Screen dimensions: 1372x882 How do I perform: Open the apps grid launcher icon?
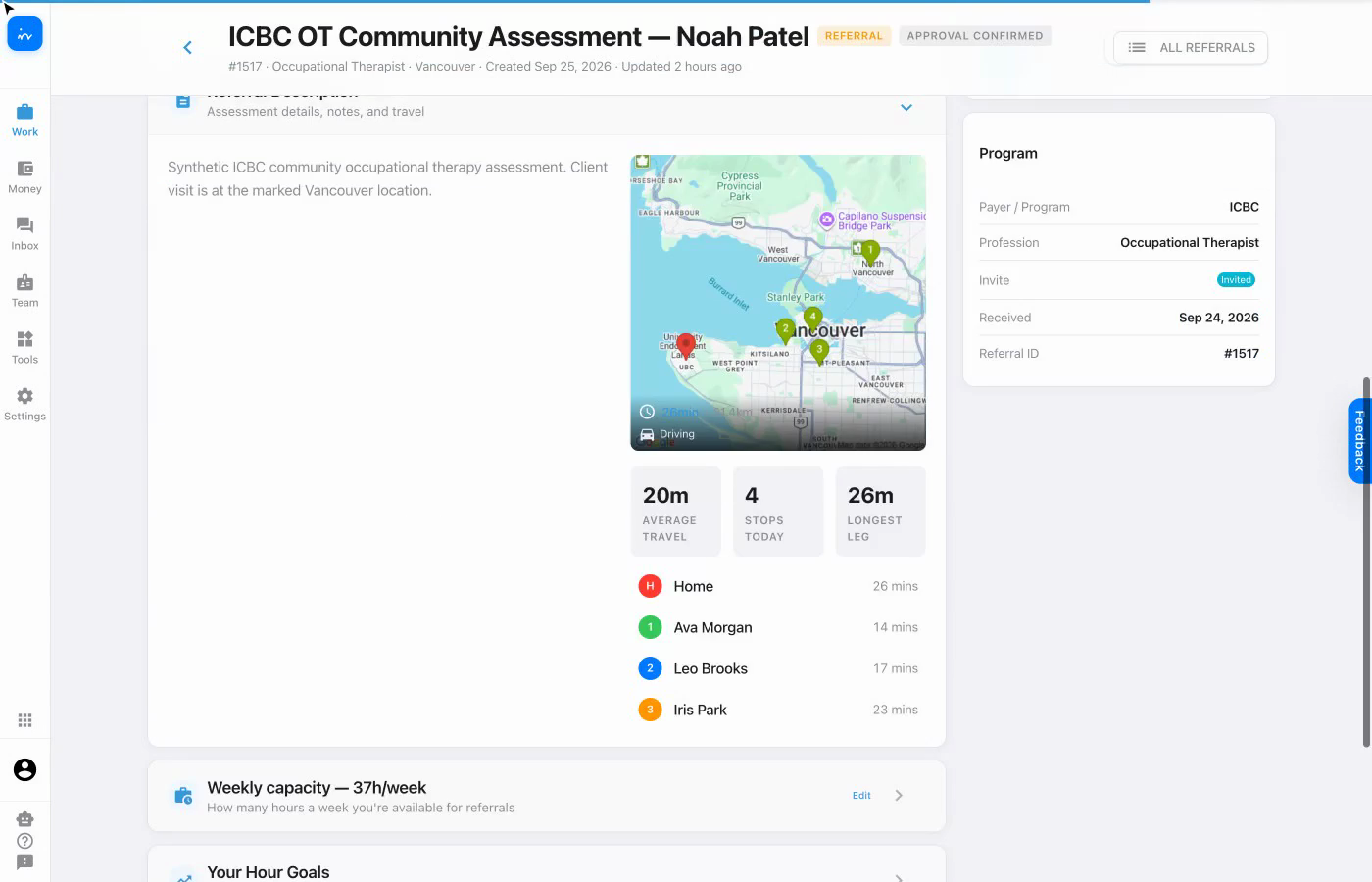[25, 720]
